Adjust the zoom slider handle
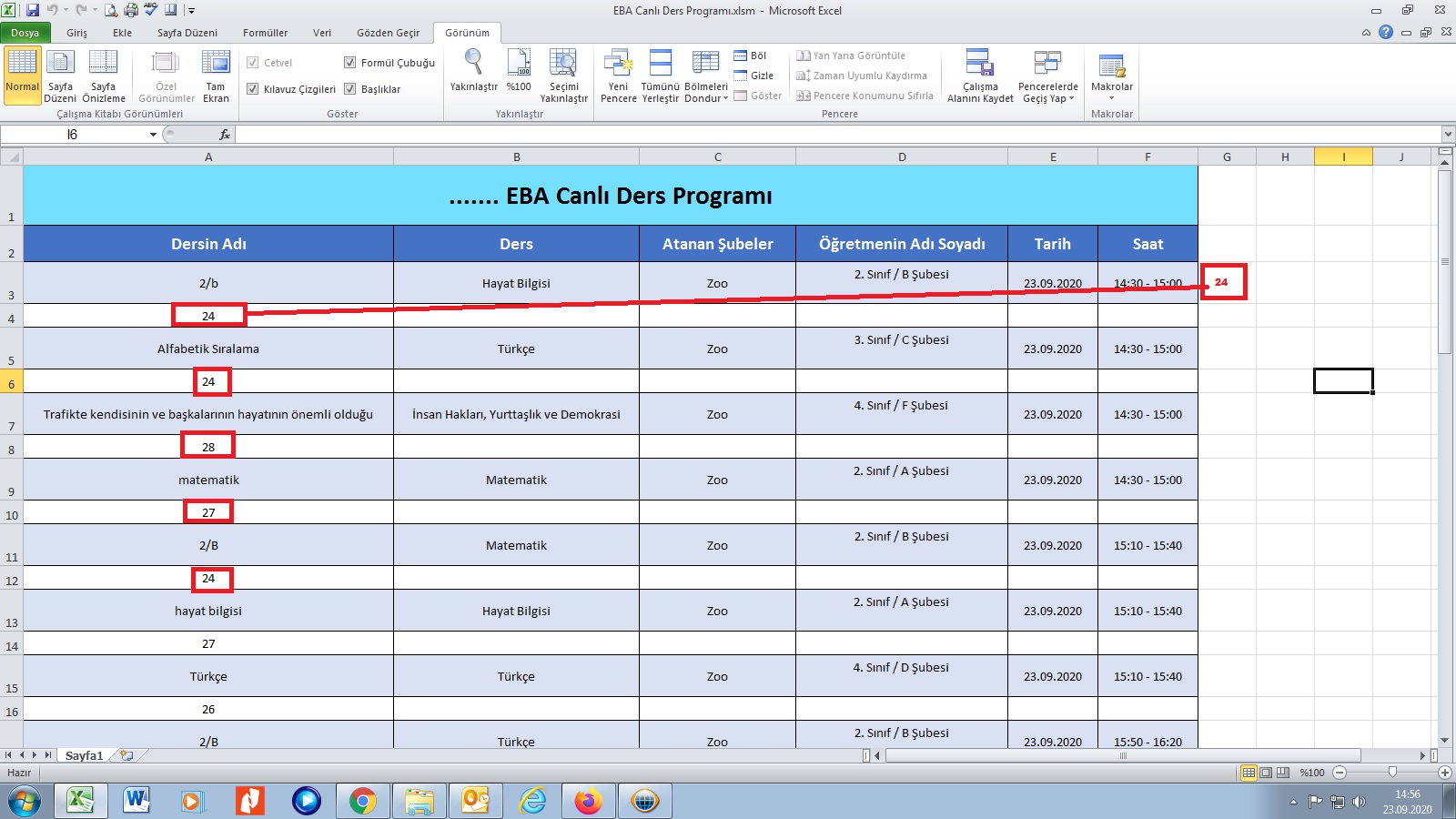This screenshot has width=1456, height=819. (x=1392, y=773)
